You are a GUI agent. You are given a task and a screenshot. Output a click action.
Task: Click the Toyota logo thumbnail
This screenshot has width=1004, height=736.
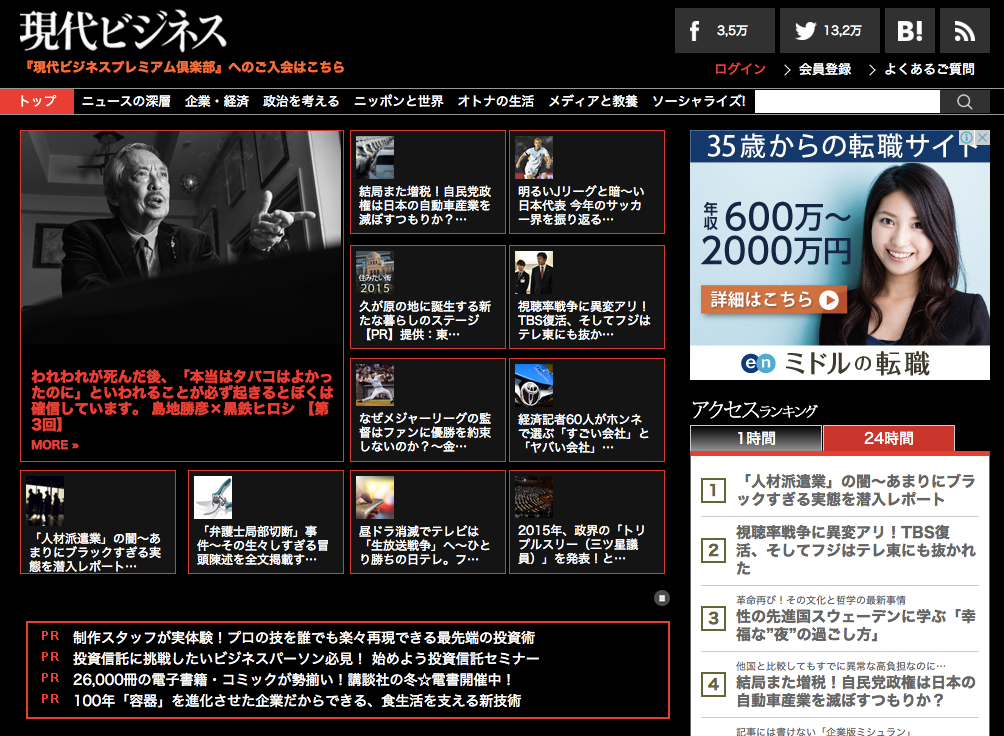tap(533, 385)
